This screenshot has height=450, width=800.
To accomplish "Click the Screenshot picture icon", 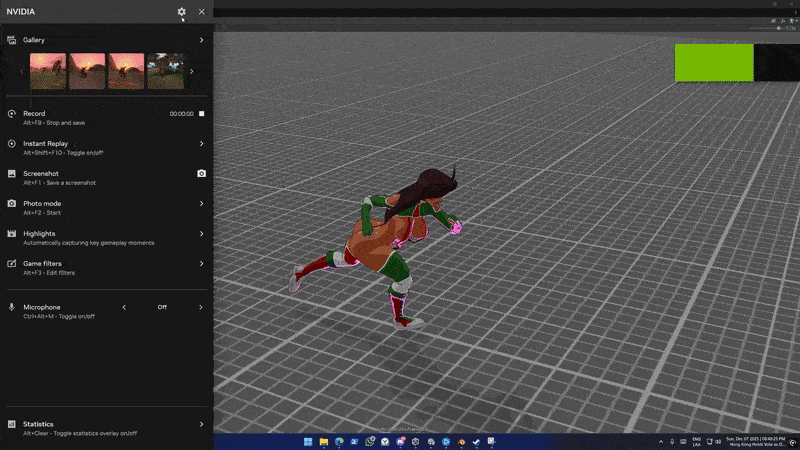I will tap(11, 173).
